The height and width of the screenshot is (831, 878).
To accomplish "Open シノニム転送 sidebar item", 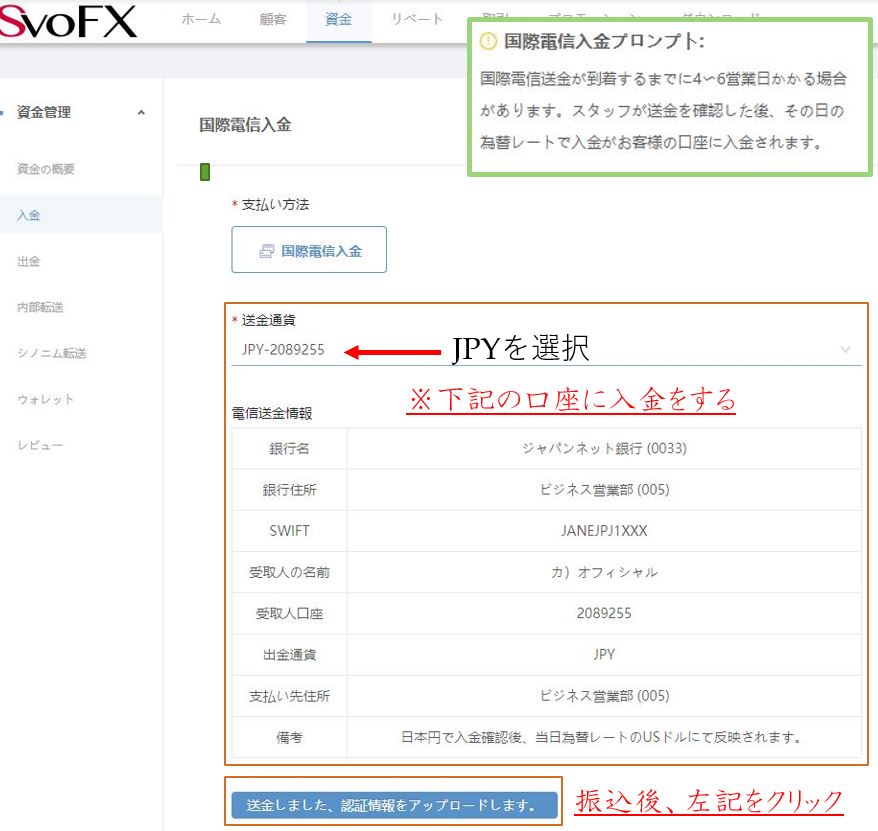I will 51,353.
